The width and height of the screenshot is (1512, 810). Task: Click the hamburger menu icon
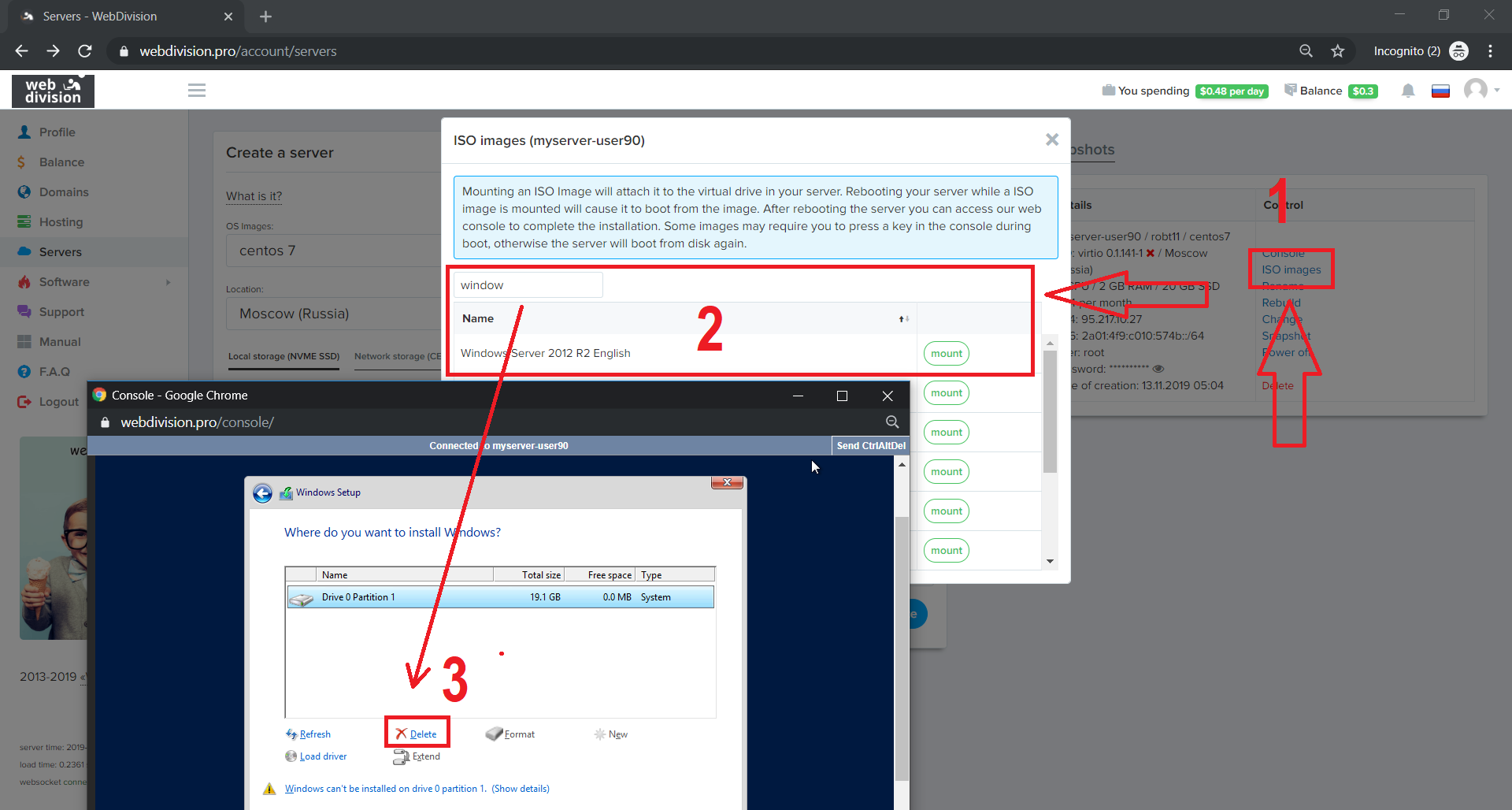click(197, 91)
